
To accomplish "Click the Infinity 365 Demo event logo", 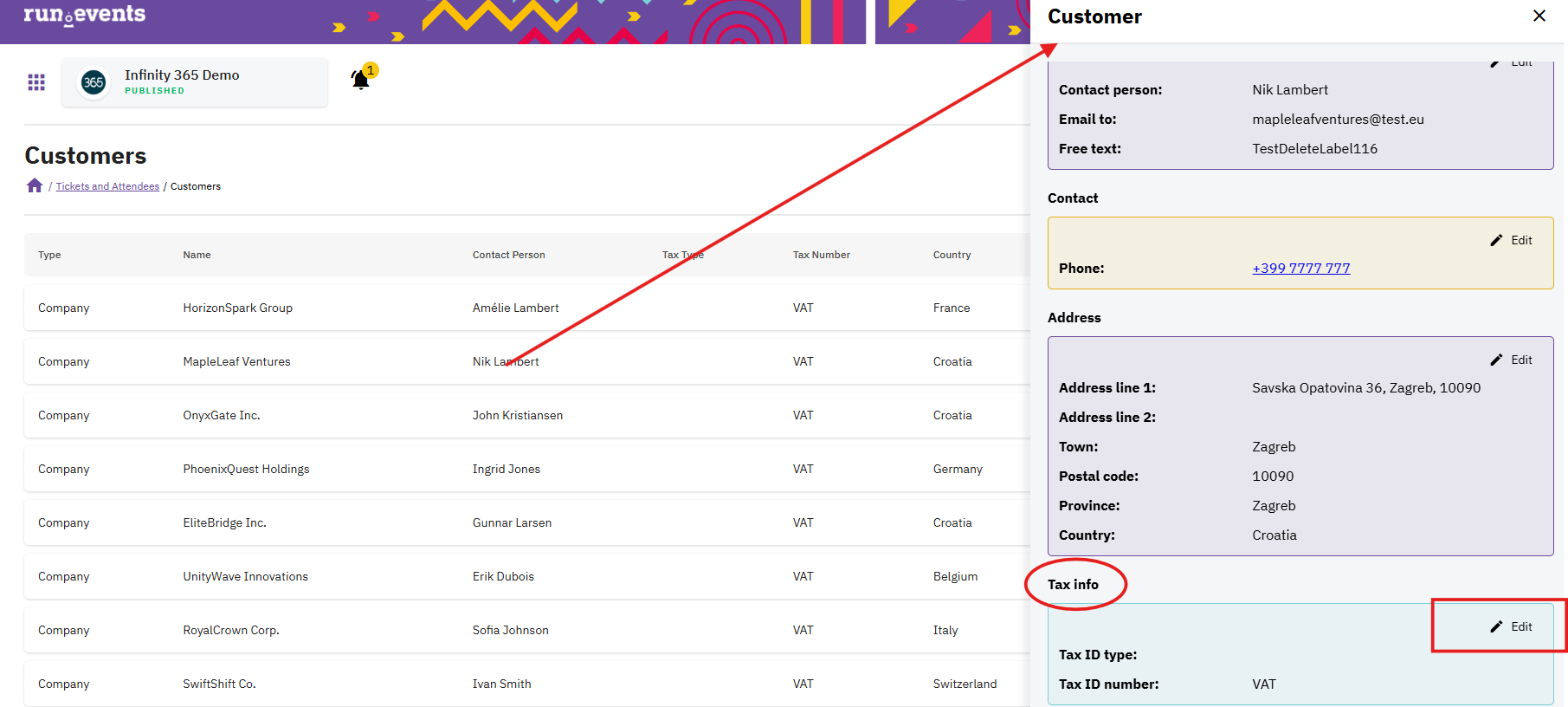I will pos(94,82).
